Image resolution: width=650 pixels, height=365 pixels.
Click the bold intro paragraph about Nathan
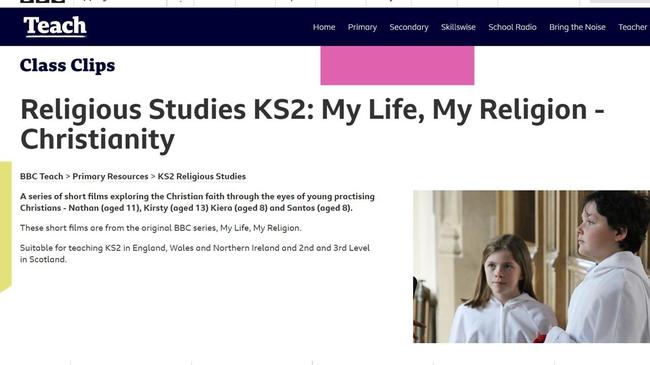[x=197, y=202]
